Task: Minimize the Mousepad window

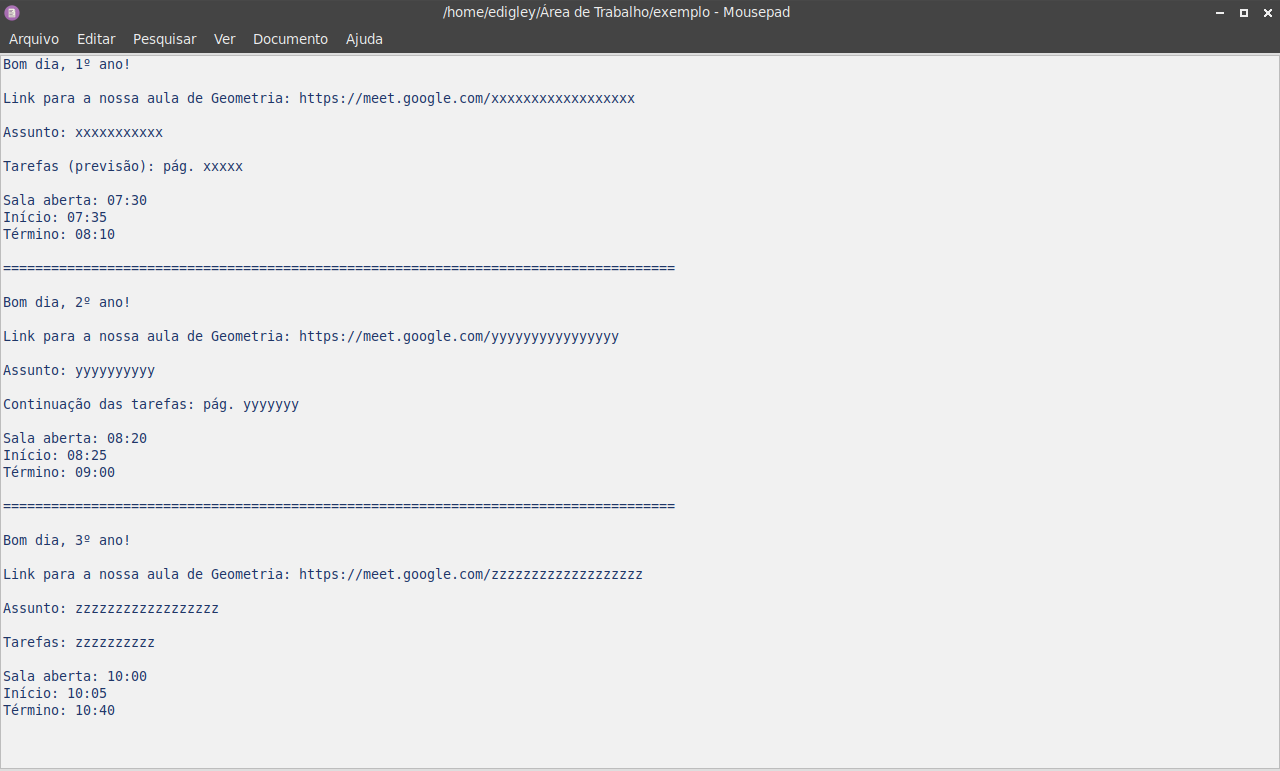Action: coord(1220,13)
